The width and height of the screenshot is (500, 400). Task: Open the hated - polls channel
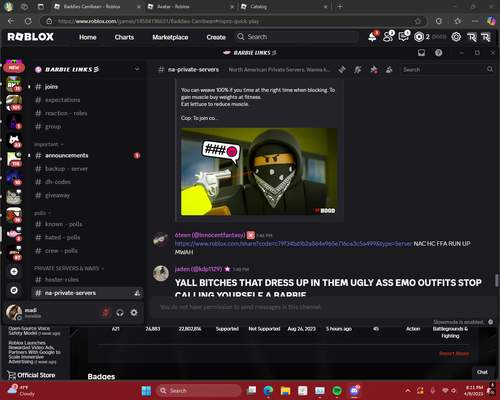tap(87, 237)
